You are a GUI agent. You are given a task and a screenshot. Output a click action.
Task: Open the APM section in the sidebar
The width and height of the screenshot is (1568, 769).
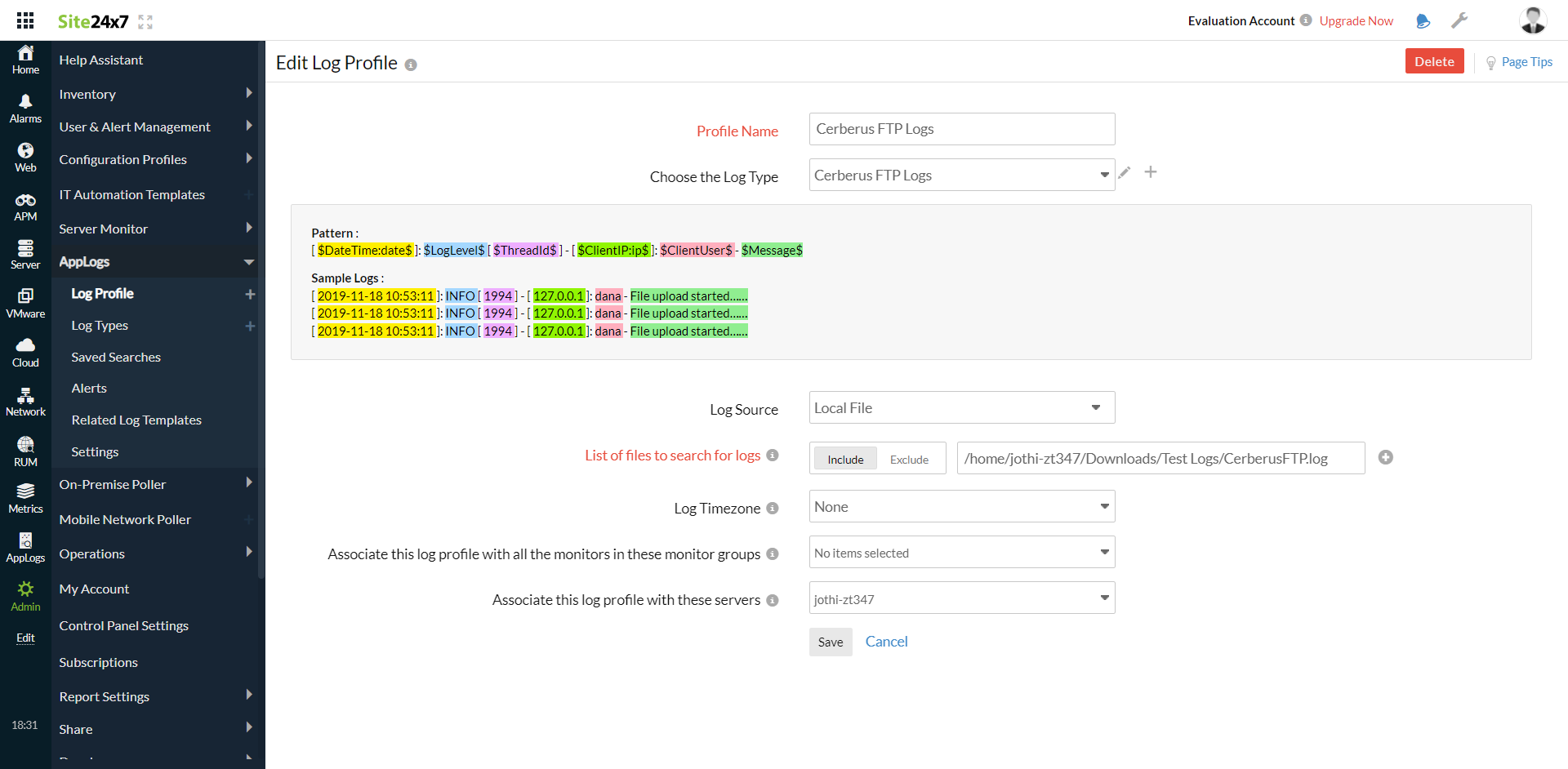click(24, 204)
